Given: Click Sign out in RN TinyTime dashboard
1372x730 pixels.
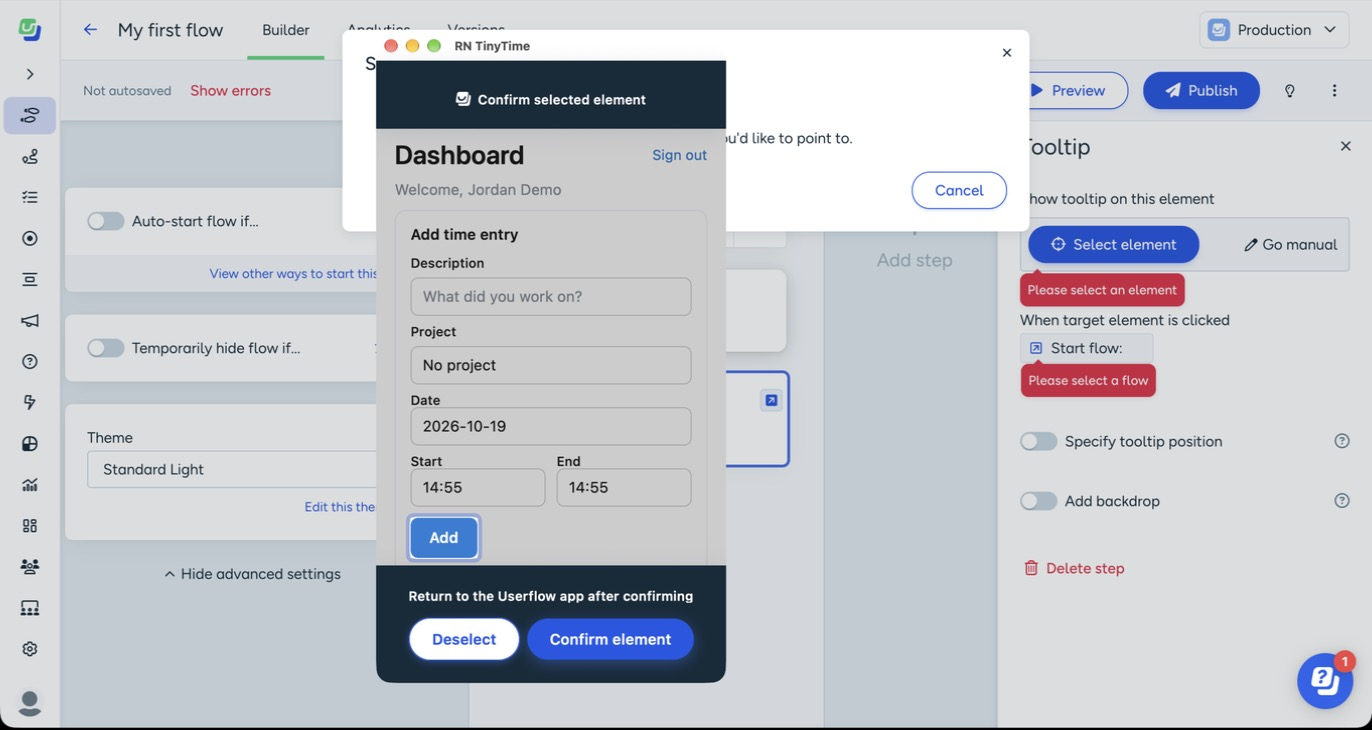Looking at the screenshot, I should 679,155.
